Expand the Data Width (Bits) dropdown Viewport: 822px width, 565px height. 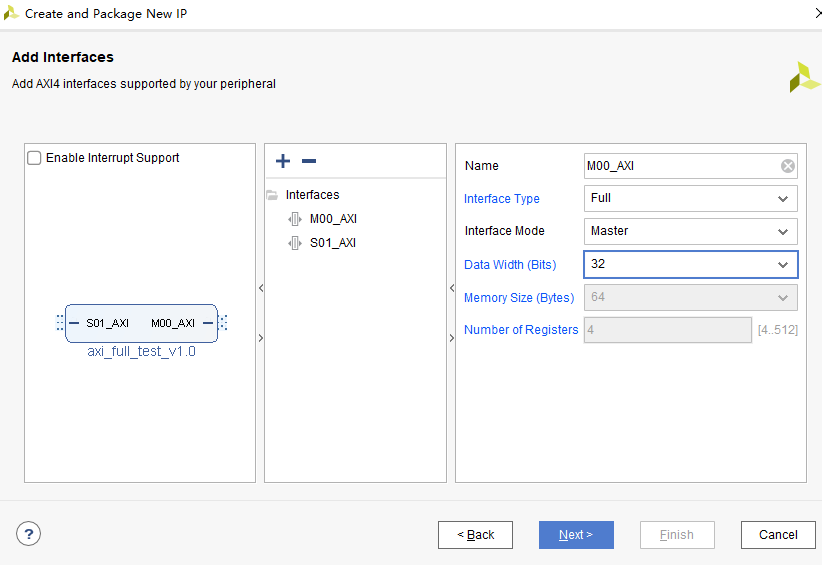[x=690, y=264]
